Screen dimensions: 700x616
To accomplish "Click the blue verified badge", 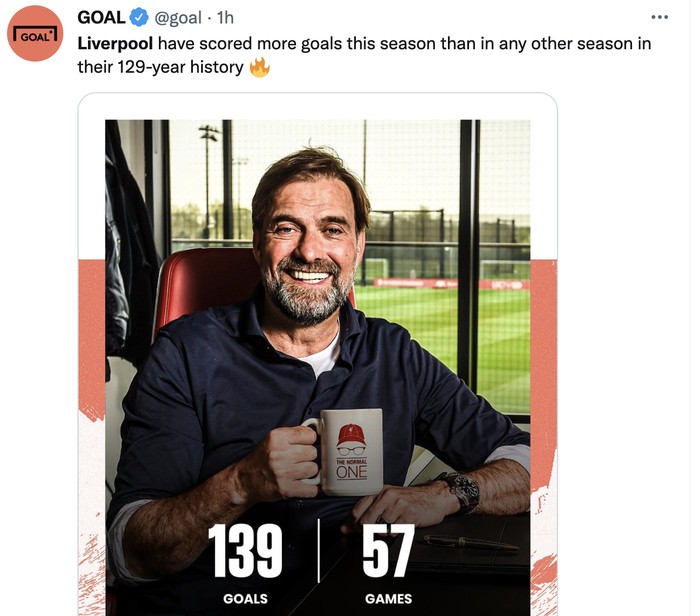I will click(140, 18).
